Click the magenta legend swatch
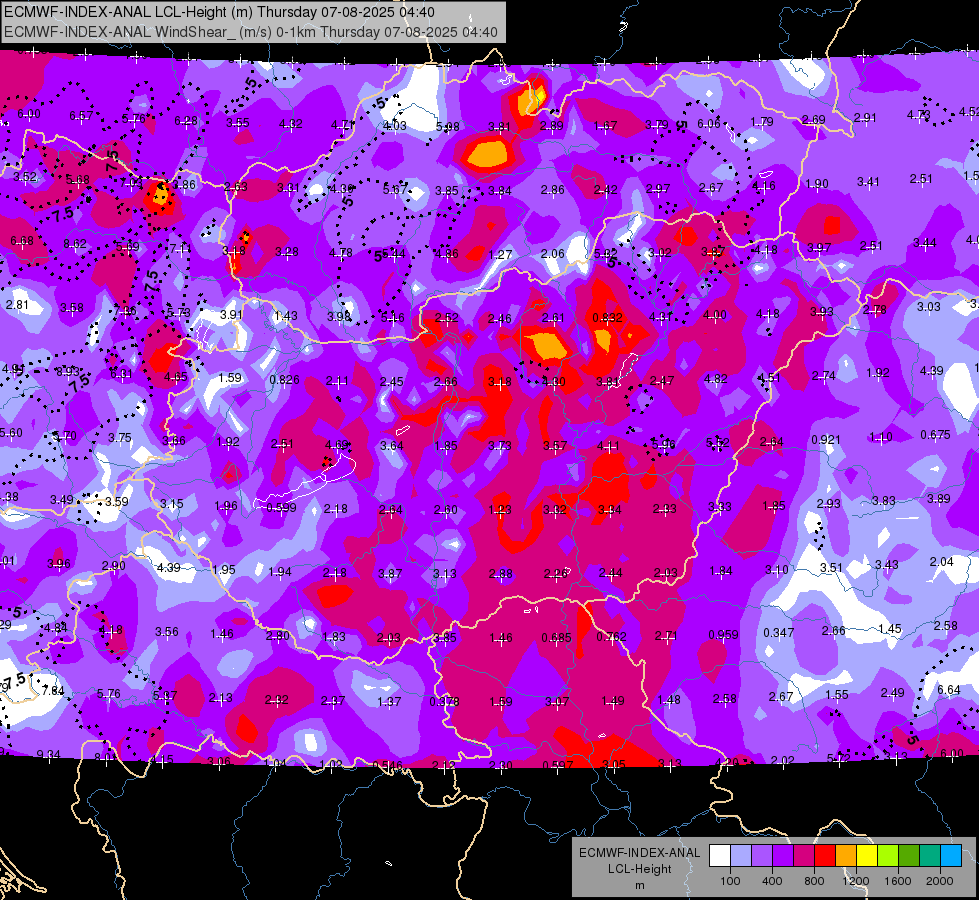Screen dimensions: 979x900 (804, 856)
